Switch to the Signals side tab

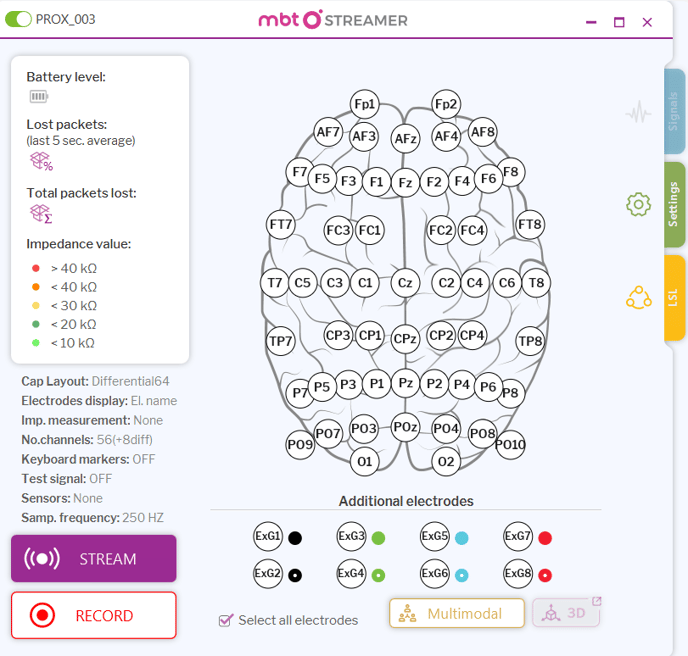[674, 111]
